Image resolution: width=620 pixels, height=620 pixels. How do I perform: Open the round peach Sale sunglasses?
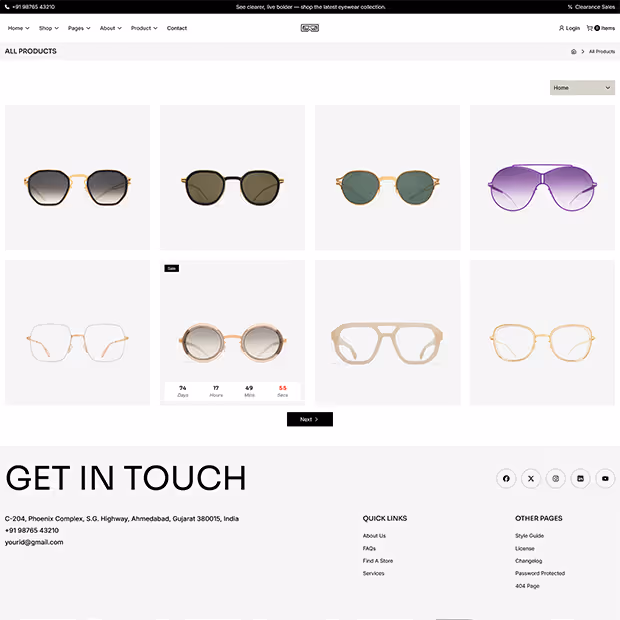[x=232, y=333]
